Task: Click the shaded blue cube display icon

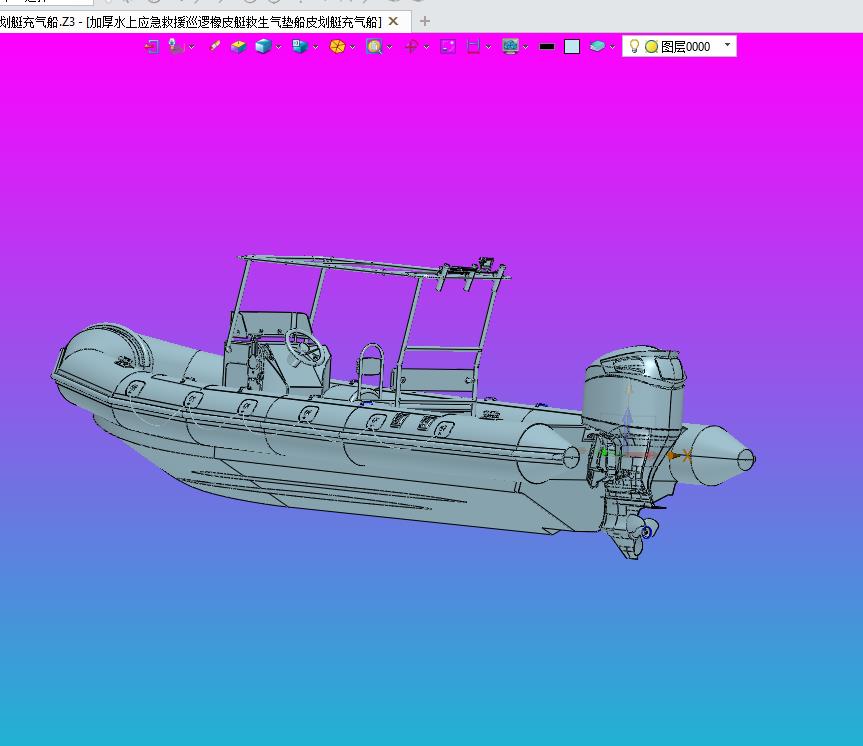Action: (264, 47)
